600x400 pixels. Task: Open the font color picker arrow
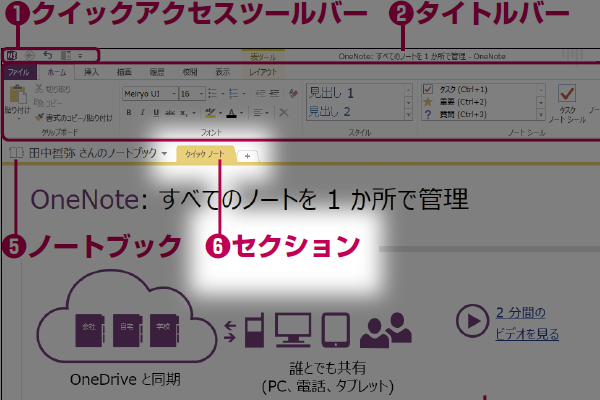tap(241, 113)
